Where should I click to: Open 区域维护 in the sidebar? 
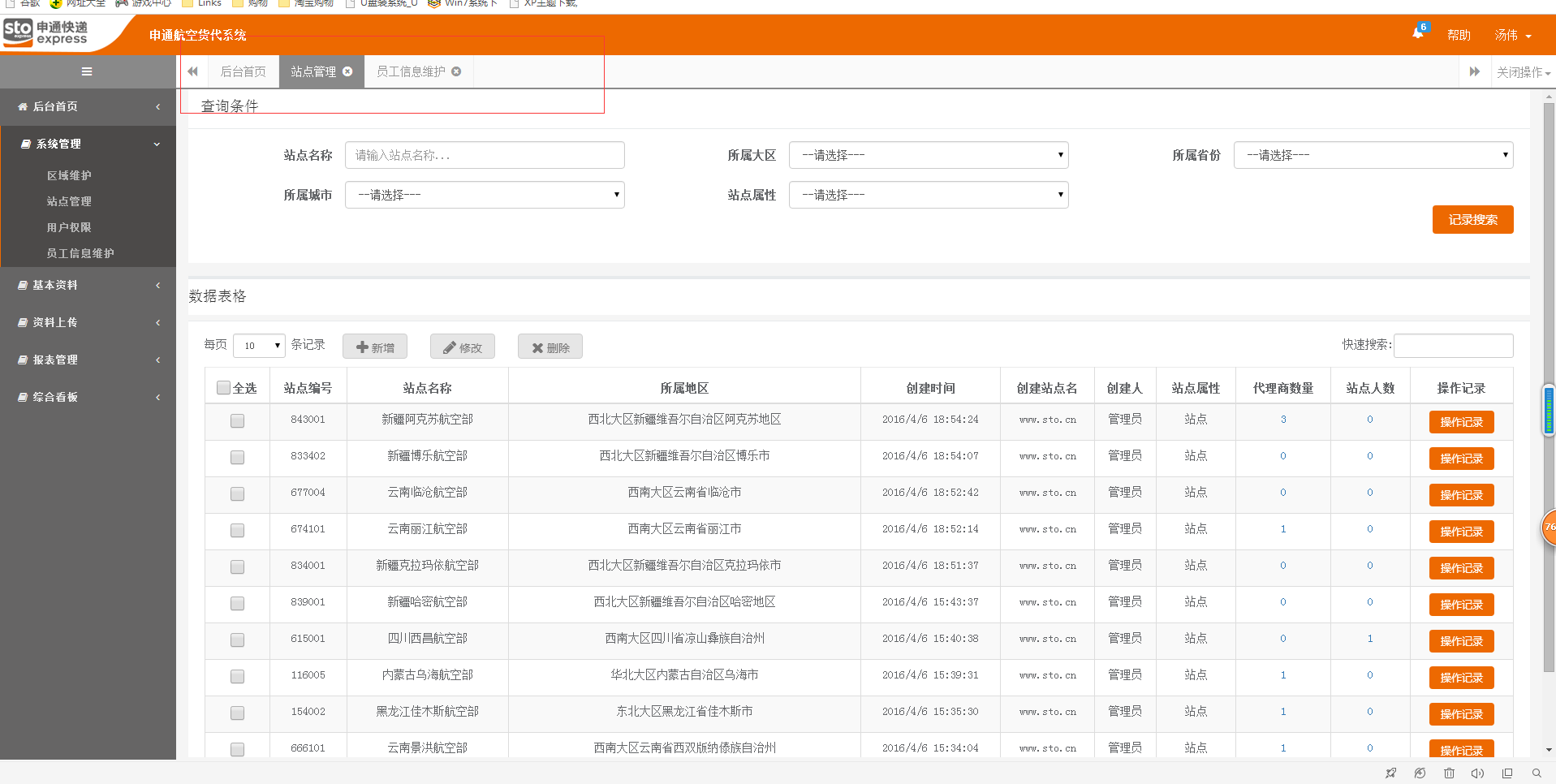[x=69, y=175]
